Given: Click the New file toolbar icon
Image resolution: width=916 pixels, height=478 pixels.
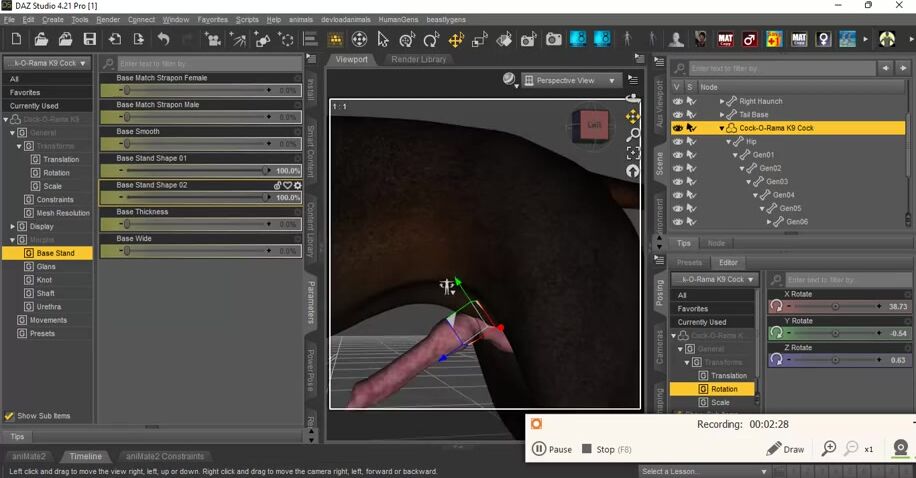Looking at the screenshot, I should (15, 40).
